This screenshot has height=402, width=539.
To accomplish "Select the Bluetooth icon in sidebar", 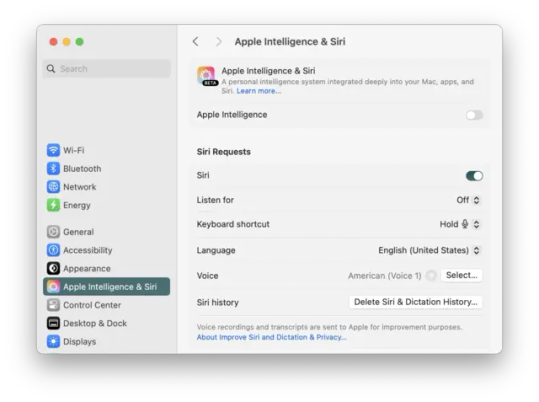I will tap(53, 169).
